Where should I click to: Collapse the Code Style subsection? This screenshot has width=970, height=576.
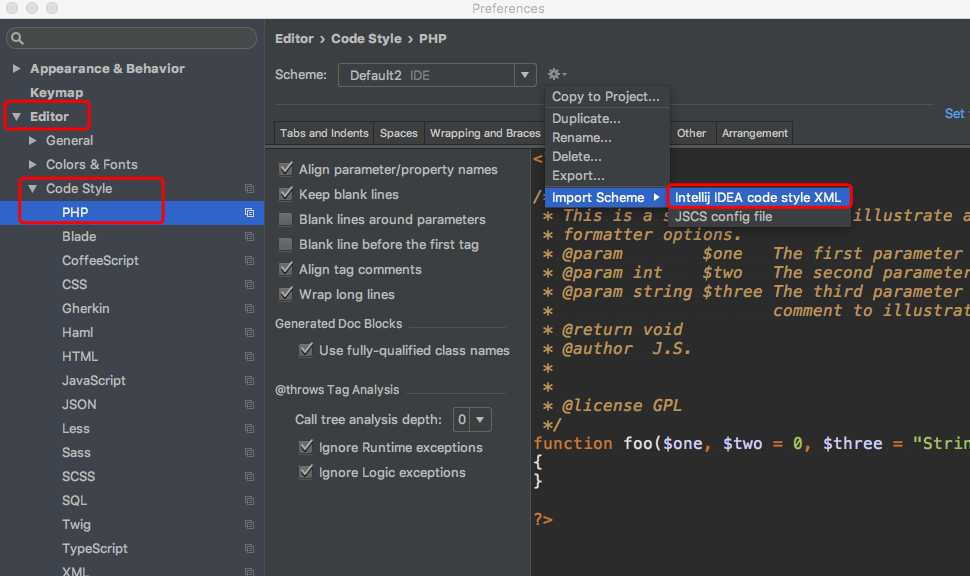click(33, 188)
